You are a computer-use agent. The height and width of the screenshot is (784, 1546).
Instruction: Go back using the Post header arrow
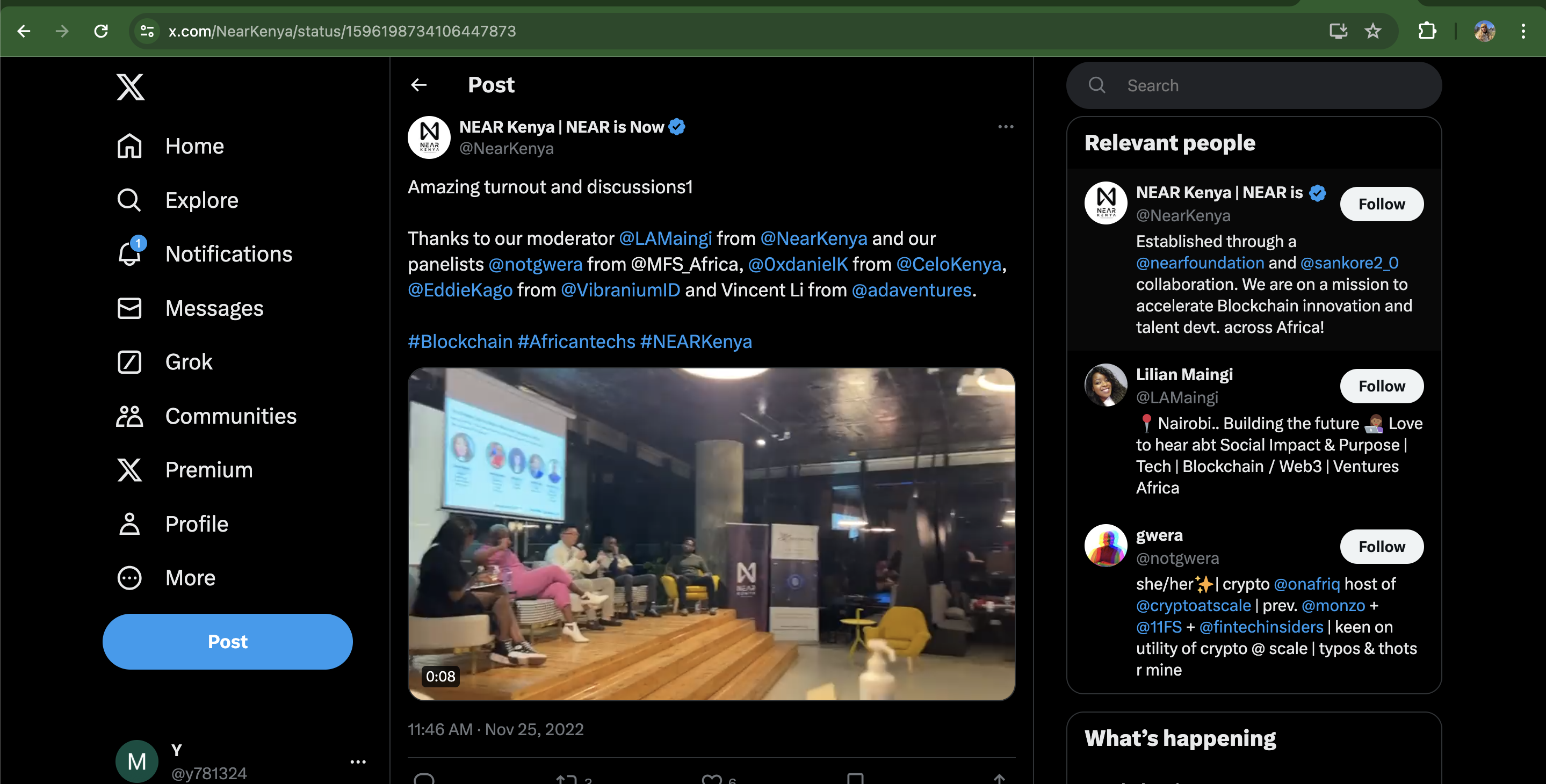(419, 85)
